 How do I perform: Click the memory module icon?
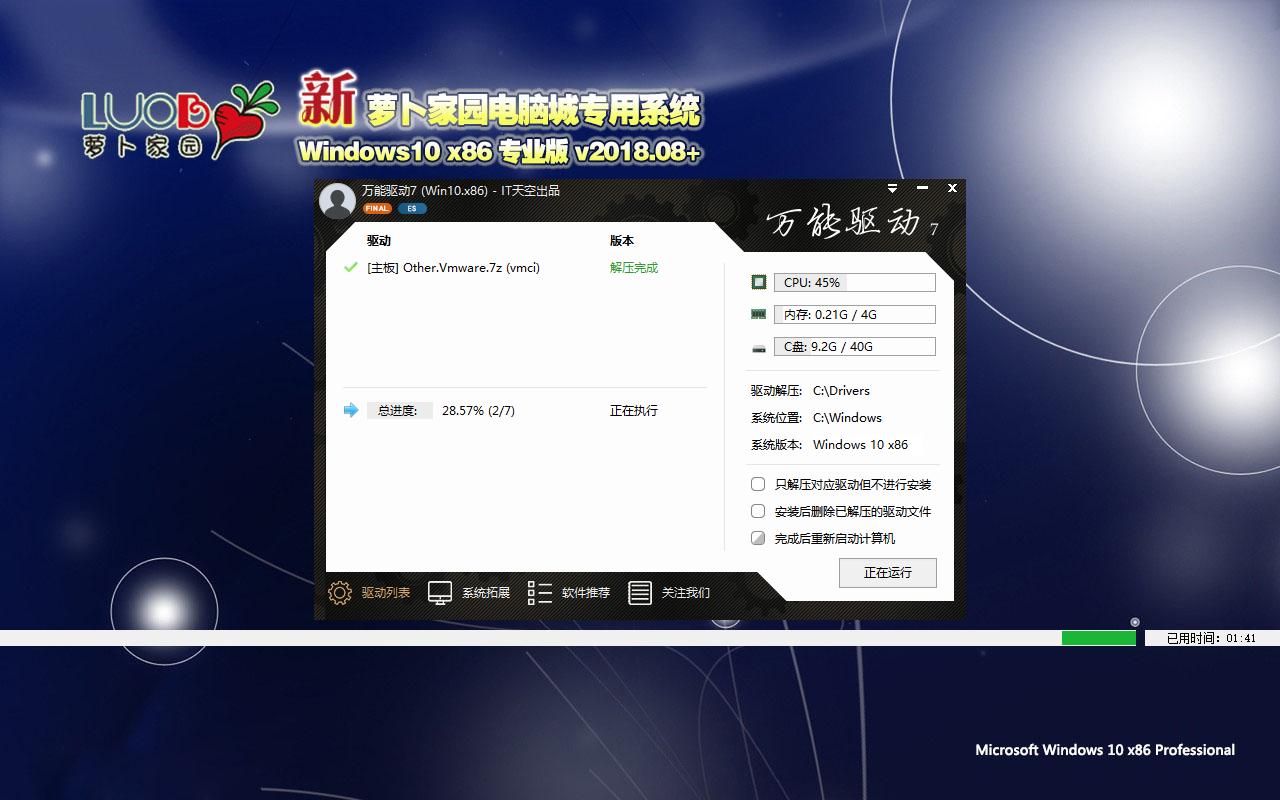pos(759,315)
